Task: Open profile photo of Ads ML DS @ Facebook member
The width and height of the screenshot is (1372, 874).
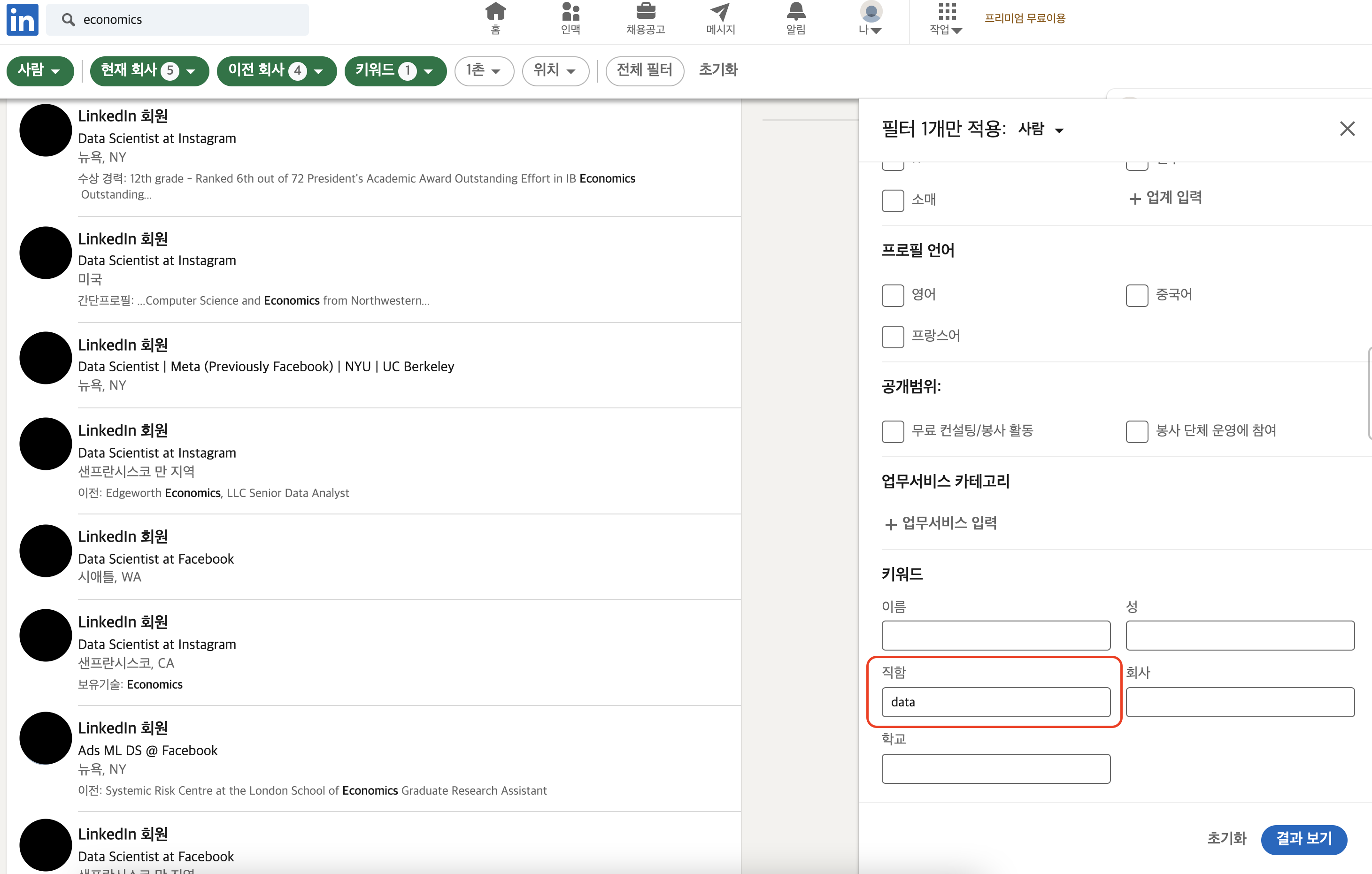Action: [x=46, y=738]
